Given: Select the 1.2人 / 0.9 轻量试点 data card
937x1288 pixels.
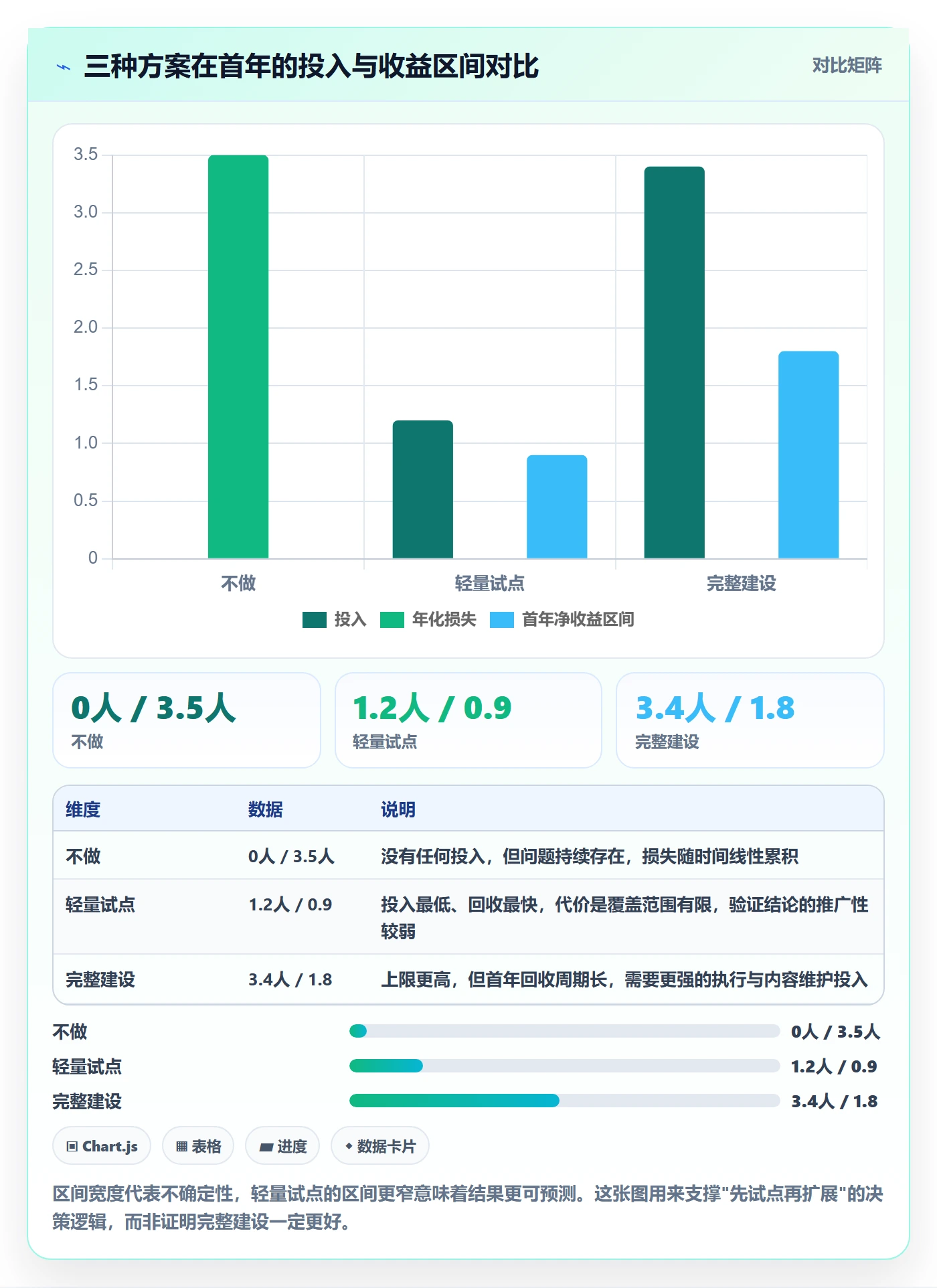Looking at the screenshot, I should tap(468, 720).
